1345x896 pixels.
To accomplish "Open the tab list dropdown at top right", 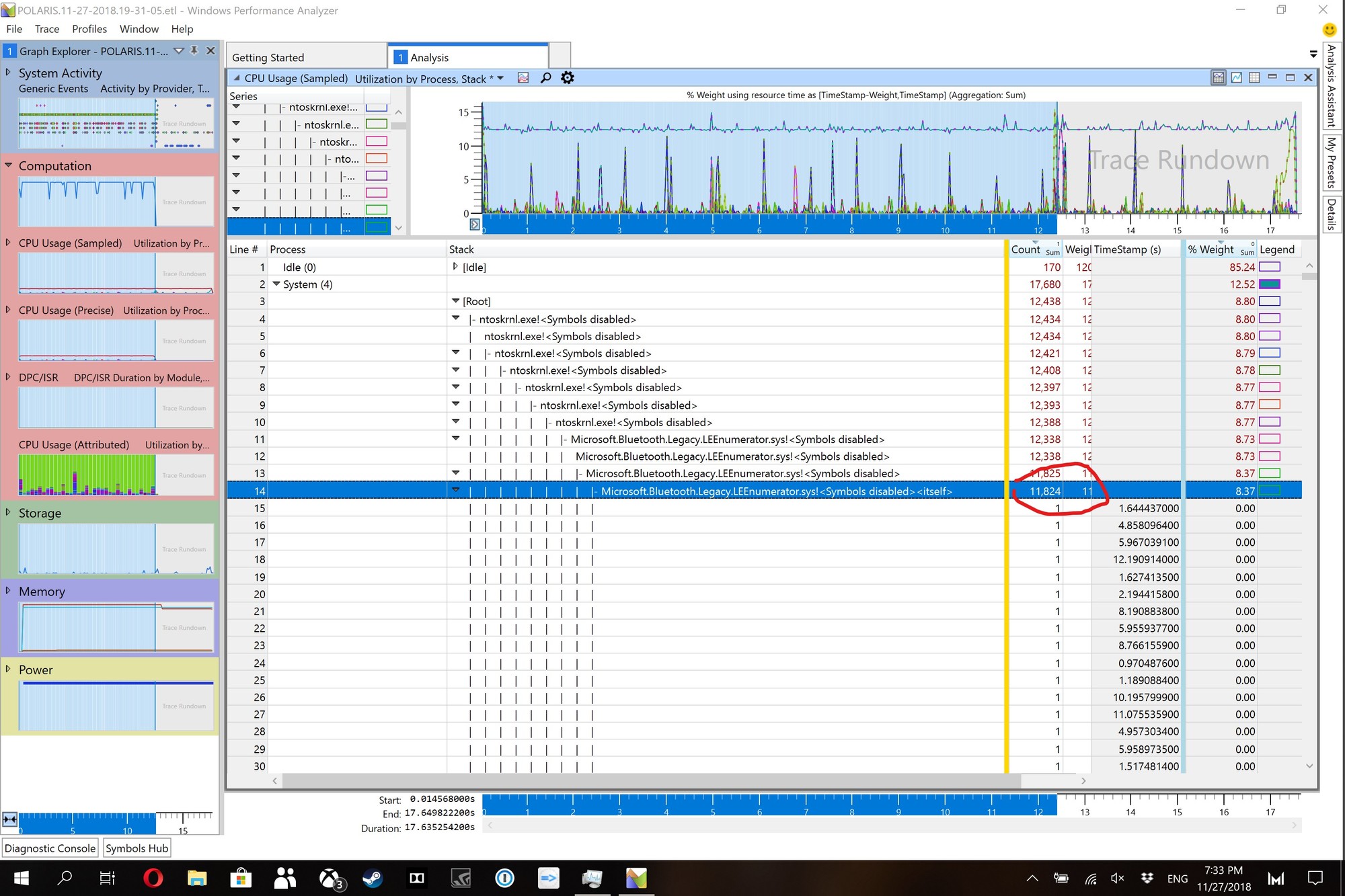I will (1313, 54).
